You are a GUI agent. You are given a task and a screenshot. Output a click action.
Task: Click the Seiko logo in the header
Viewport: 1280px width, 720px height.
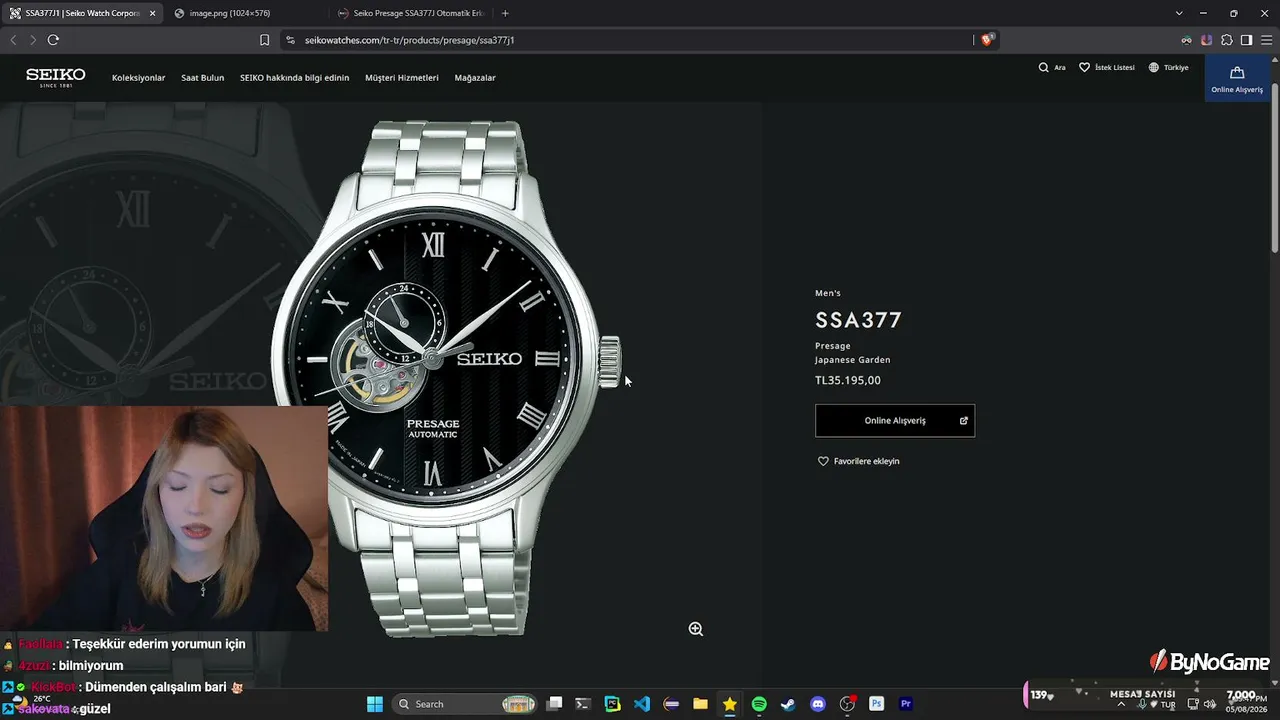tap(56, 78)
